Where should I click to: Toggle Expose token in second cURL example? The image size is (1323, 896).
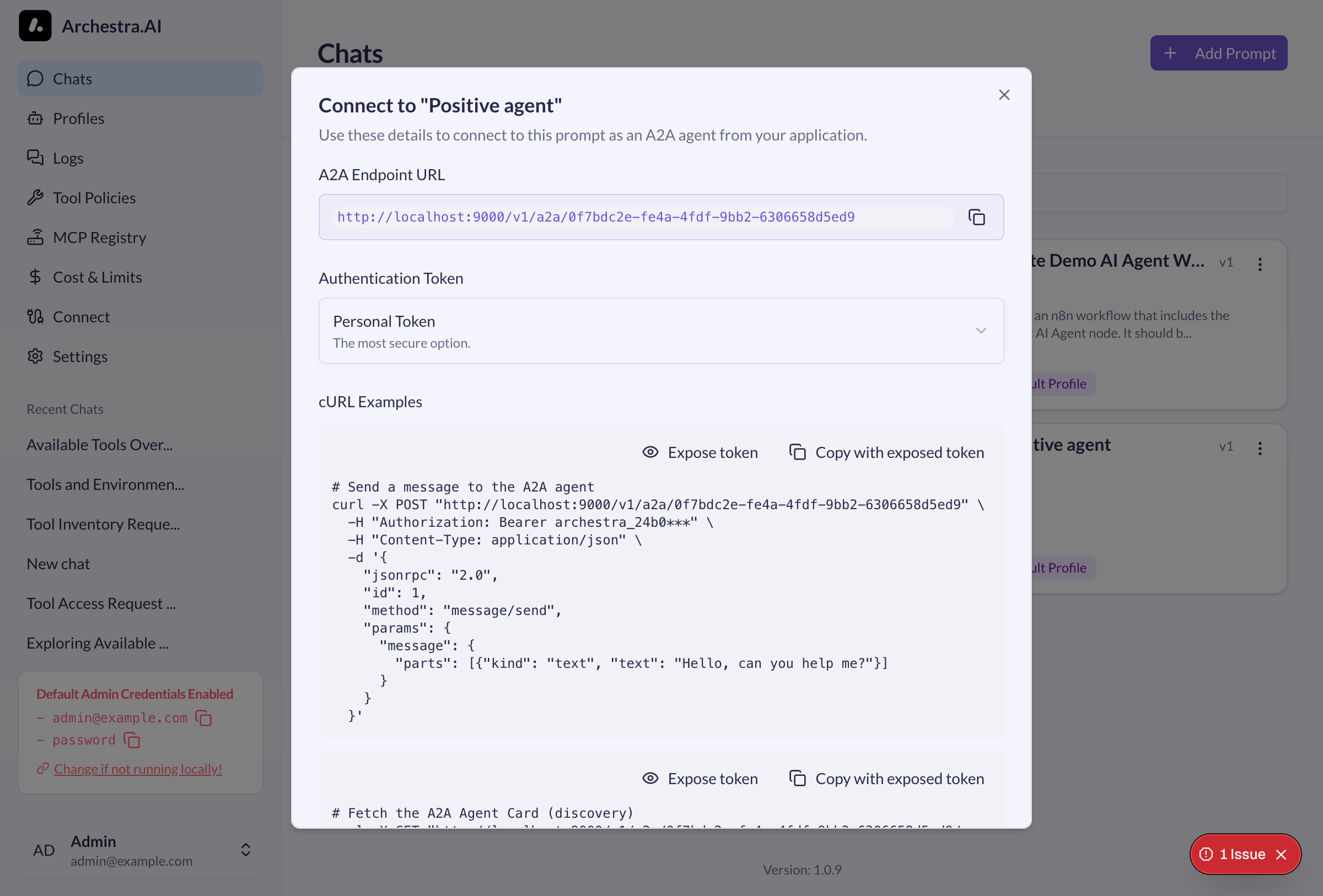tap(700, 778)
